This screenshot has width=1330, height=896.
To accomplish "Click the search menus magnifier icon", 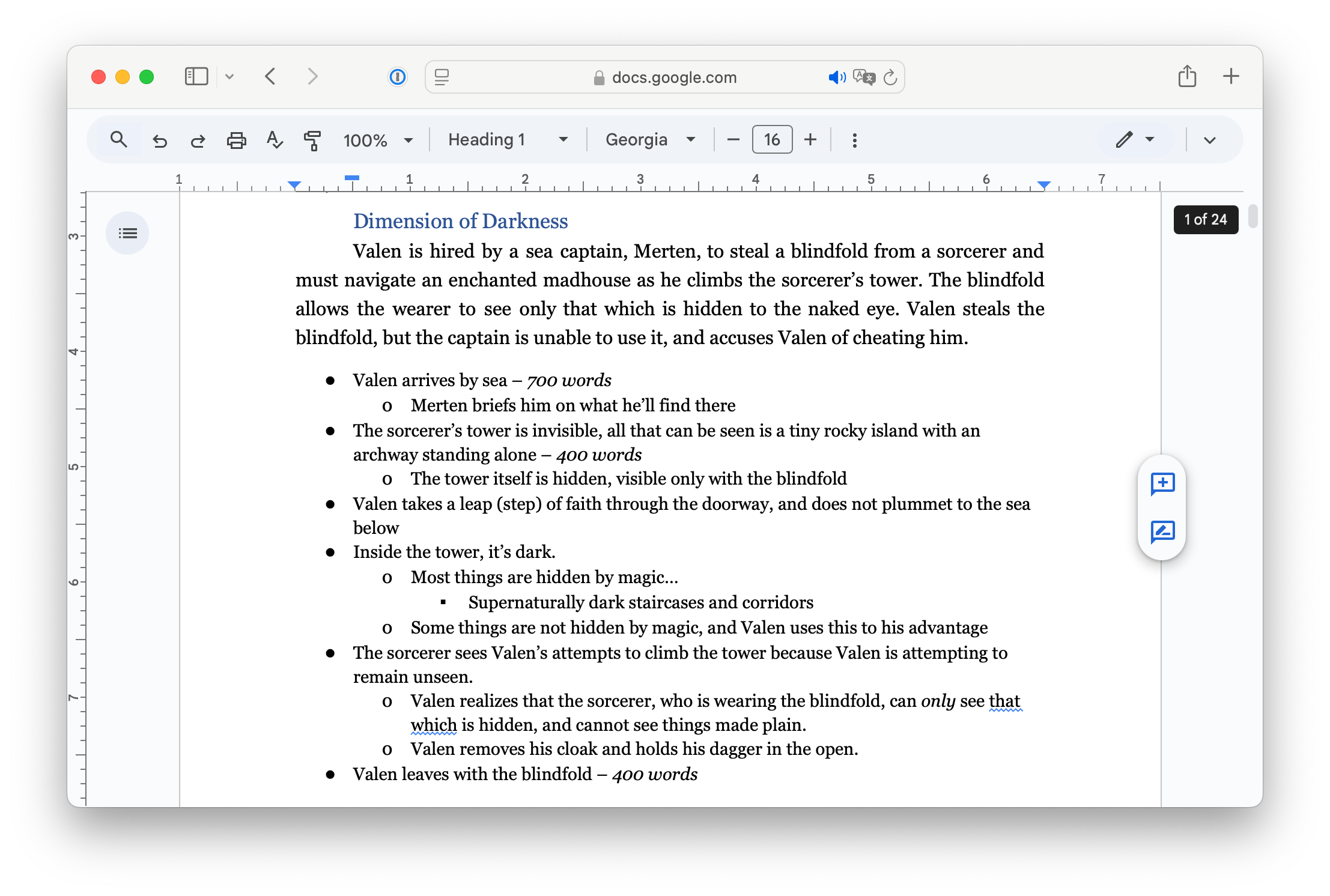I will [x=118, y=140].
